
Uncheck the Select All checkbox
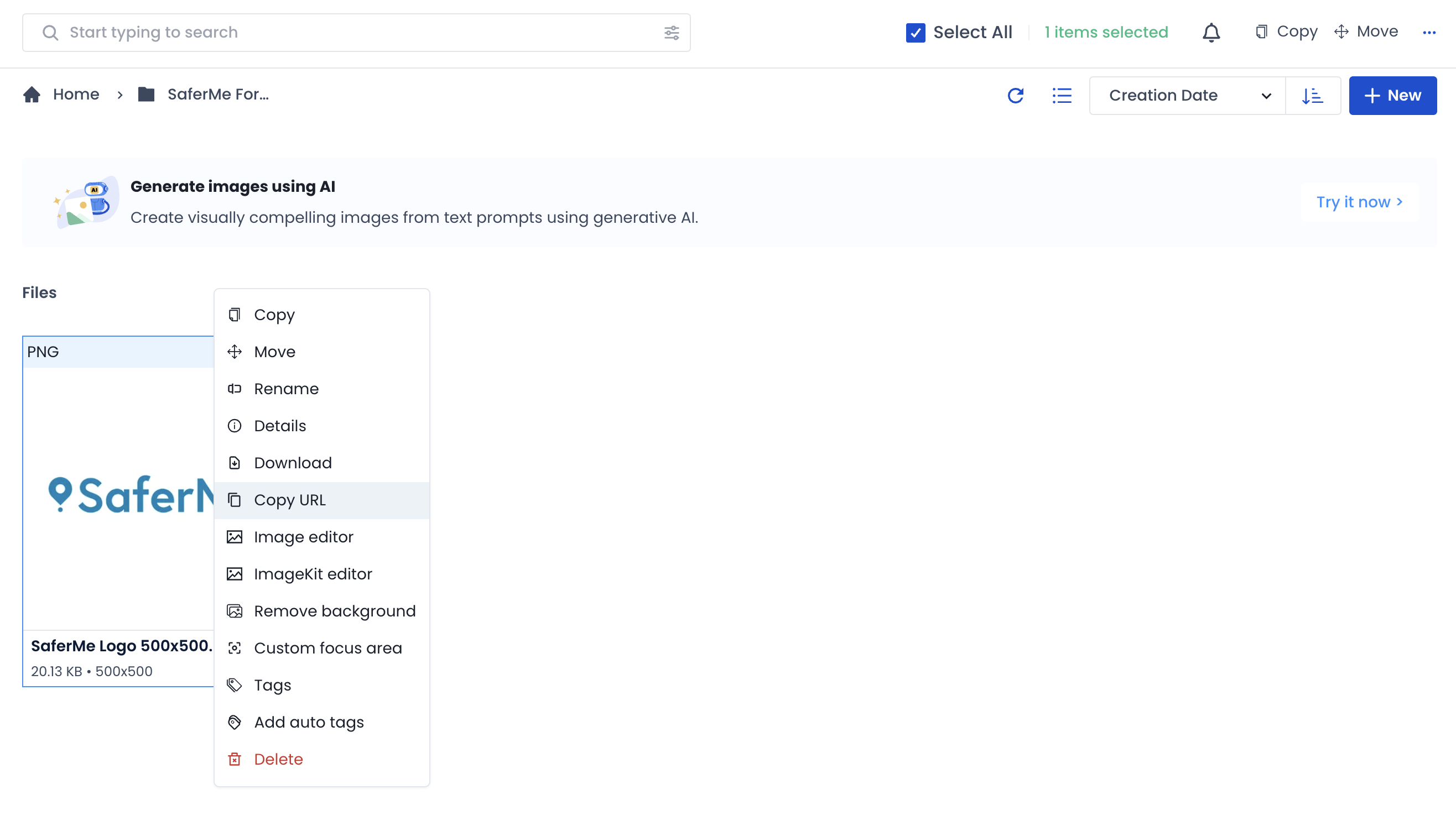tap(915, 32)
